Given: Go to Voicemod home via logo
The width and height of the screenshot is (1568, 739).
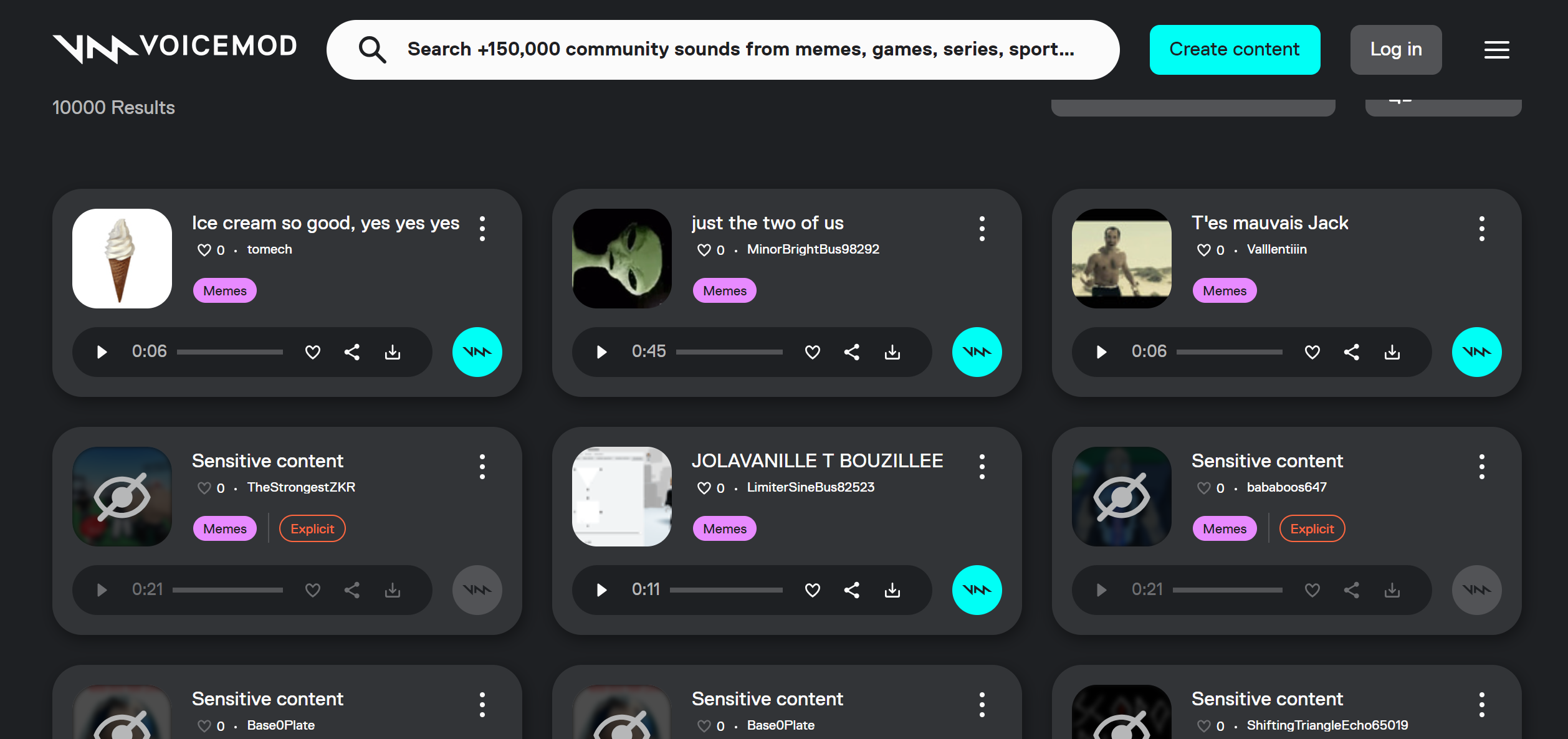Looking at the screenshot, I should coord(174,49).
